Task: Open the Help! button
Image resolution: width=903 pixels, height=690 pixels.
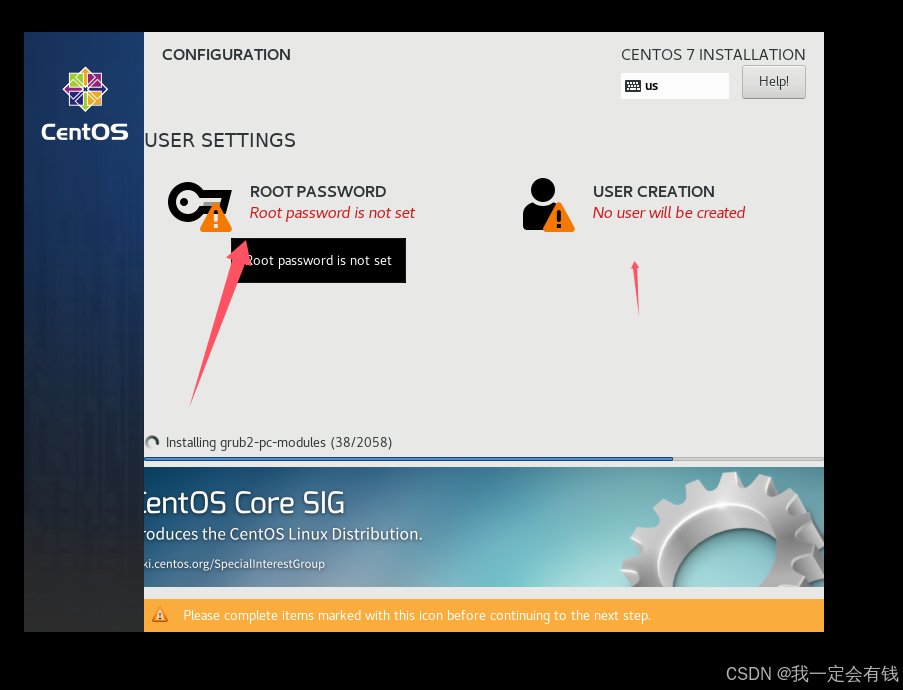Action: coord(773,82)
